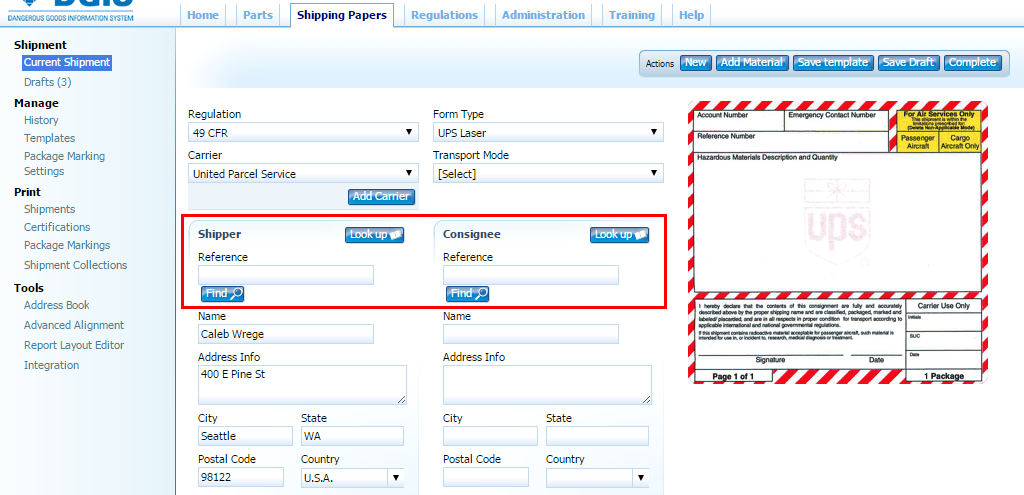Click the Save Draft button
1024x495 pixels.
click(908, 62)
